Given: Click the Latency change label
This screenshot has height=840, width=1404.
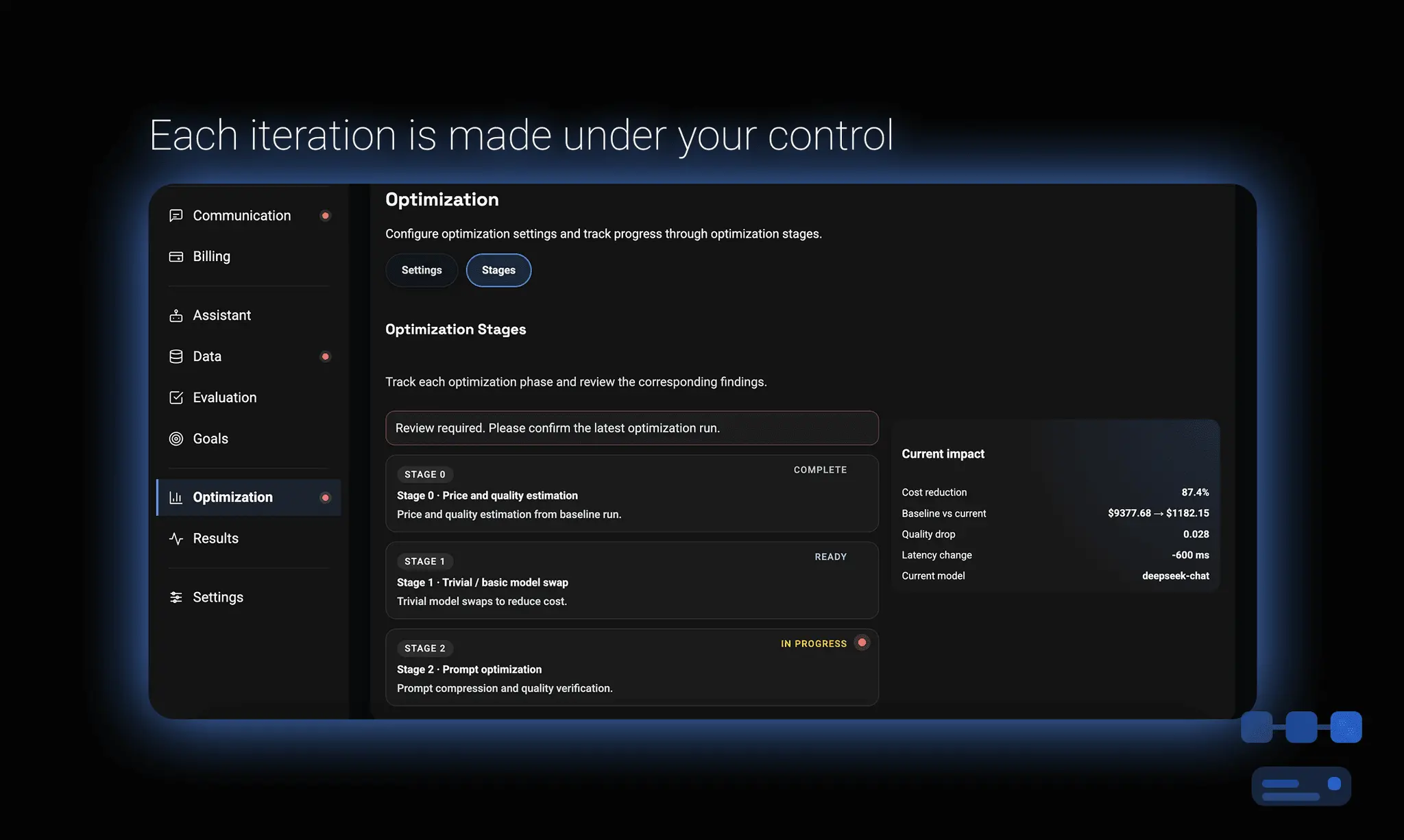Looking at the screenshot, I should click(x=936, y=556).
